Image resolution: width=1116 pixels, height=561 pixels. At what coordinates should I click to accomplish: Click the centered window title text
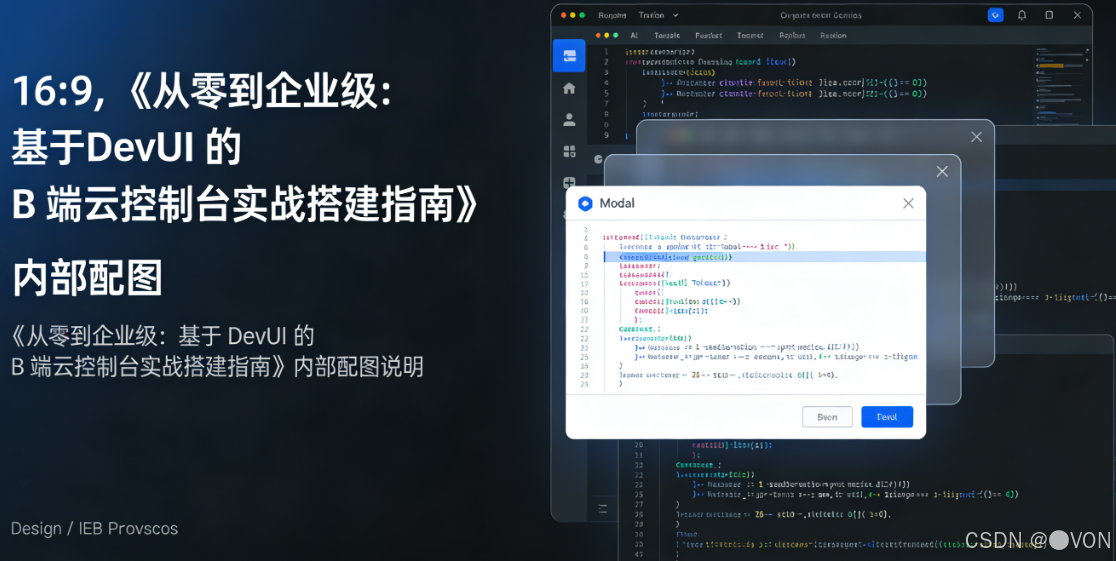click(x=821, y=15)
